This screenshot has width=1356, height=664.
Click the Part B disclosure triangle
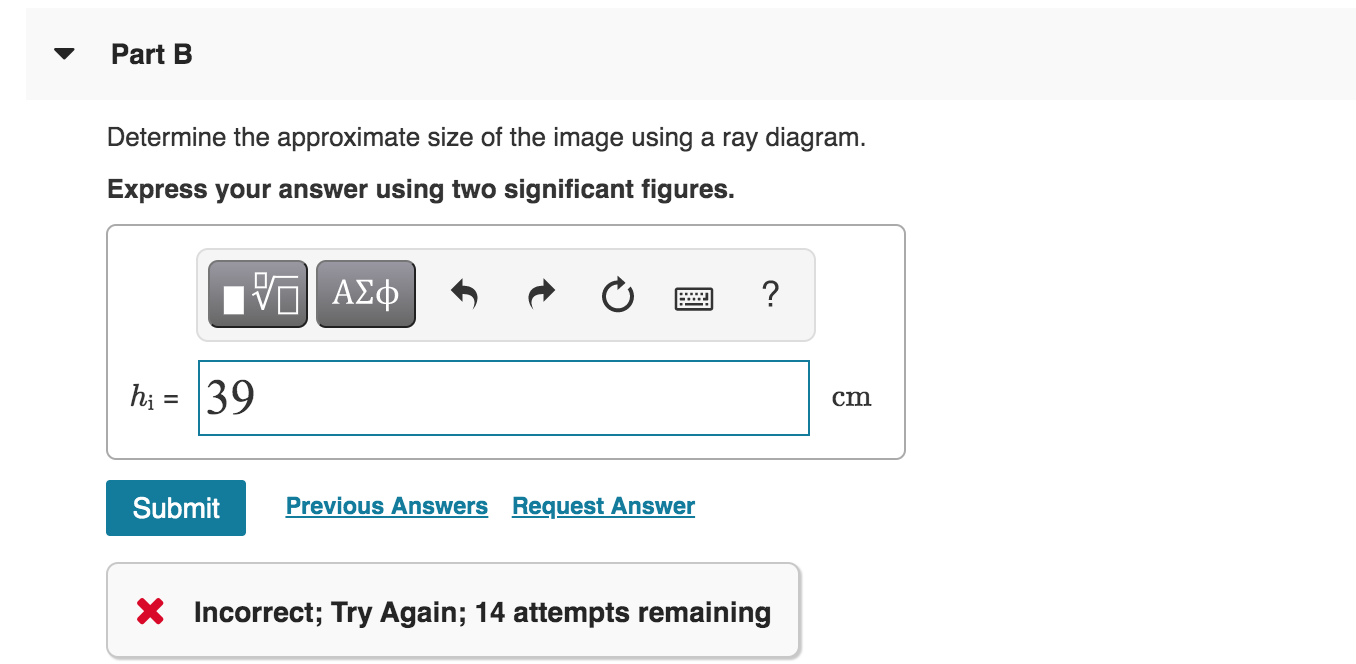pos(64,55)
